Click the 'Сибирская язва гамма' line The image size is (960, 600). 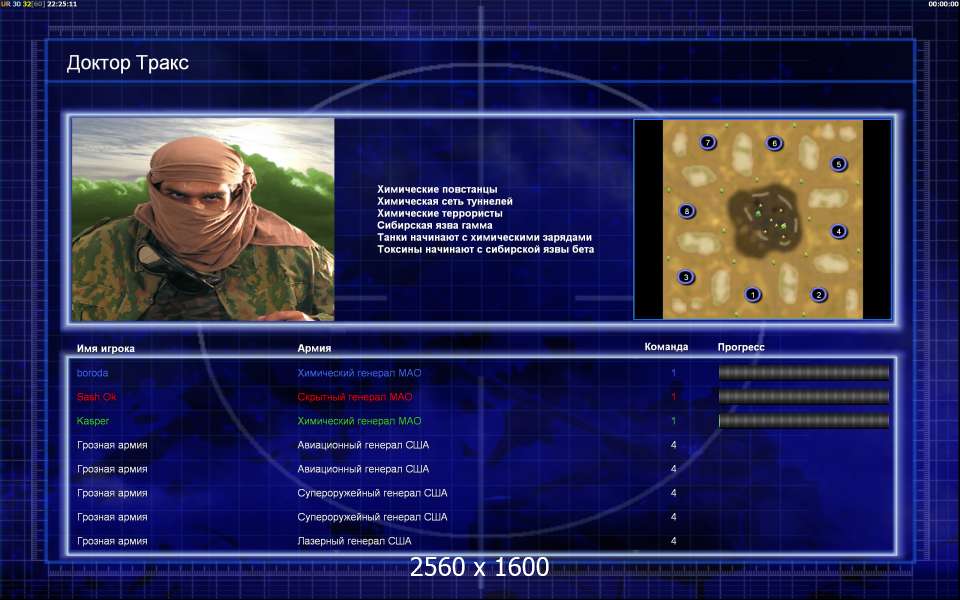coord(435,225)
